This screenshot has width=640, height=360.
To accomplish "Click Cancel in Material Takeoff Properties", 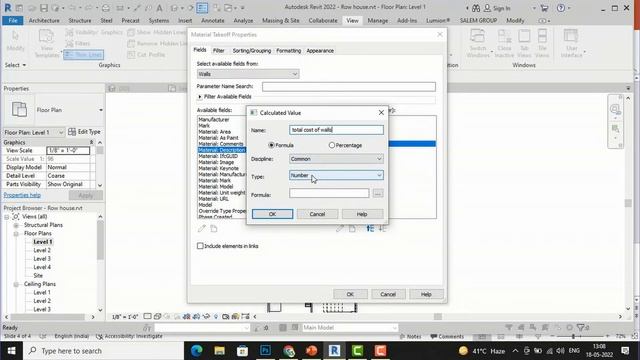I will [x=388, y=294].
